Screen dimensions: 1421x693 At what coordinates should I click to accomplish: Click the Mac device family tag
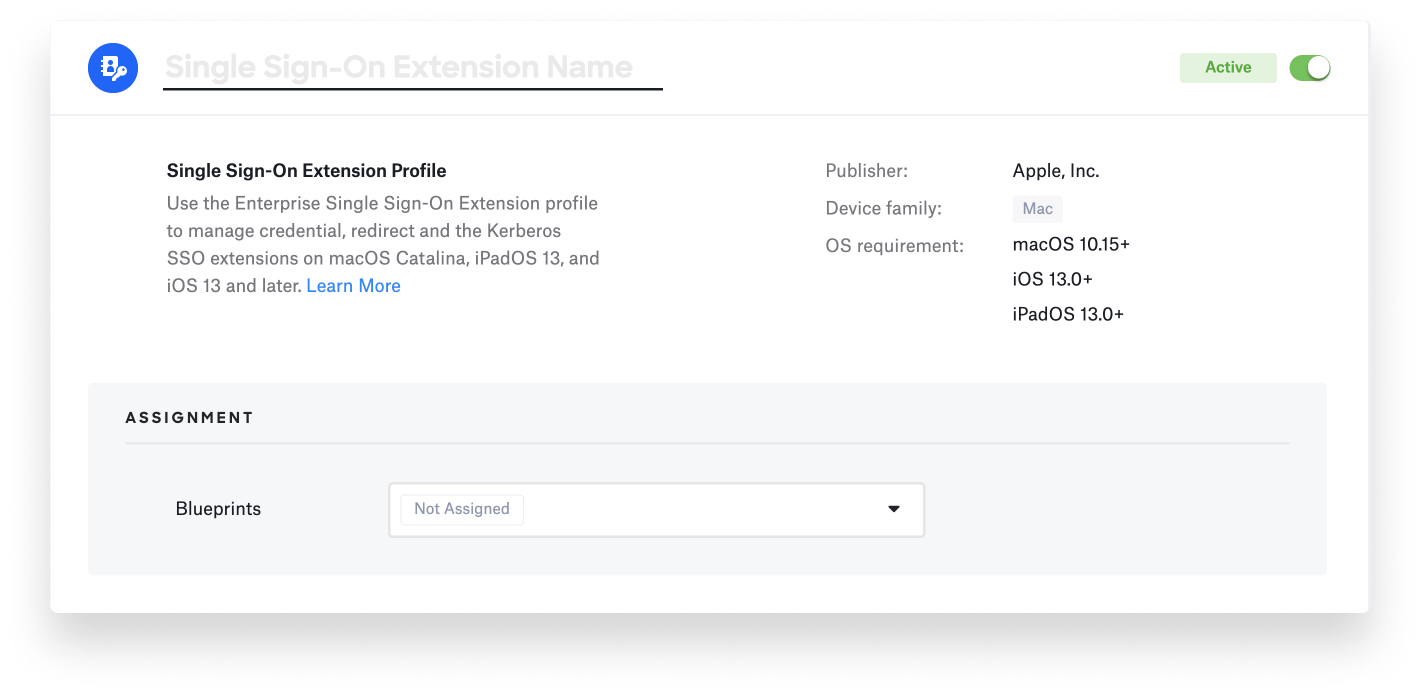(1037, 209)
